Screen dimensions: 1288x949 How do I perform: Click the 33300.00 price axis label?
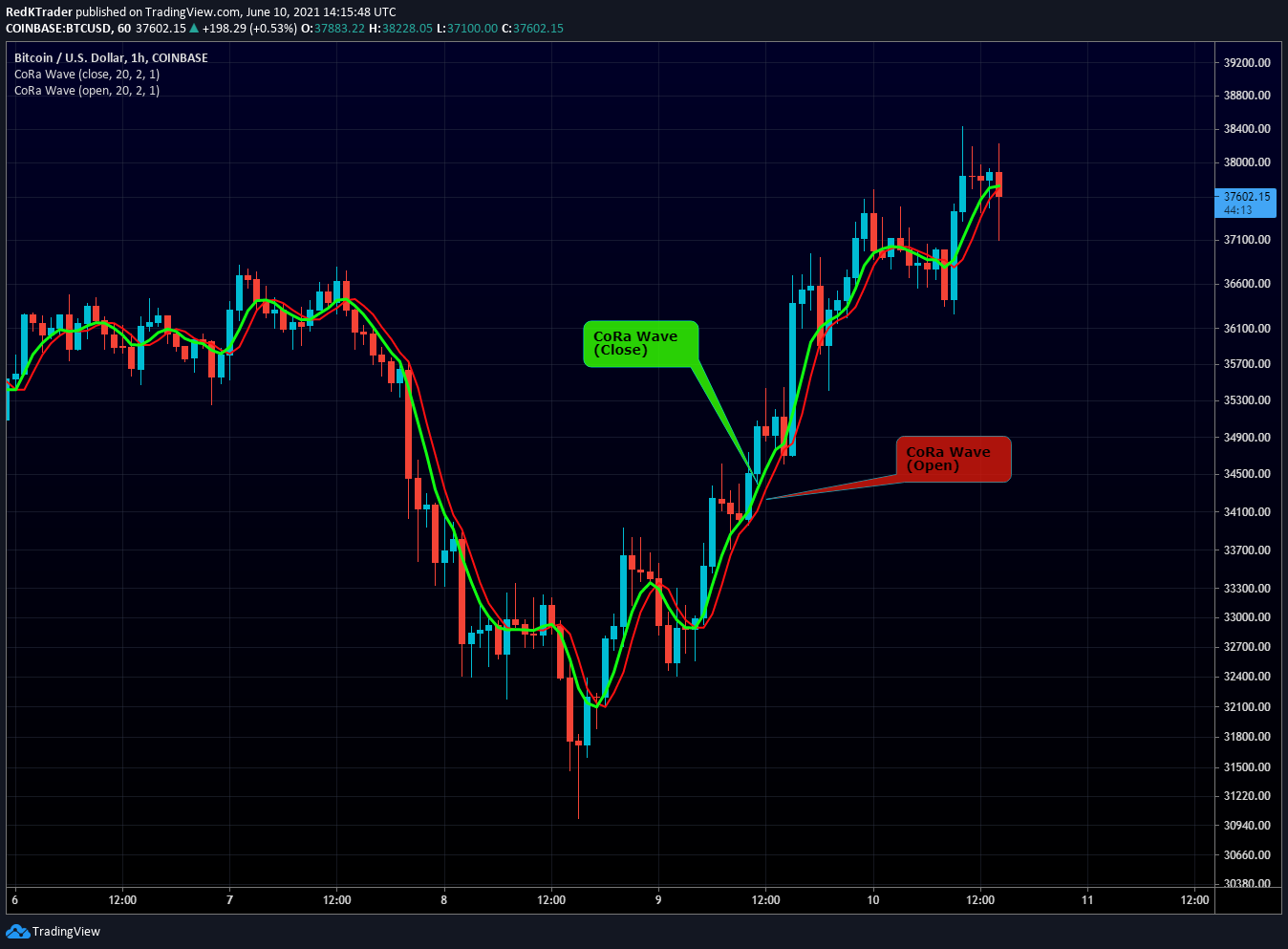(x=1247, y=589)
